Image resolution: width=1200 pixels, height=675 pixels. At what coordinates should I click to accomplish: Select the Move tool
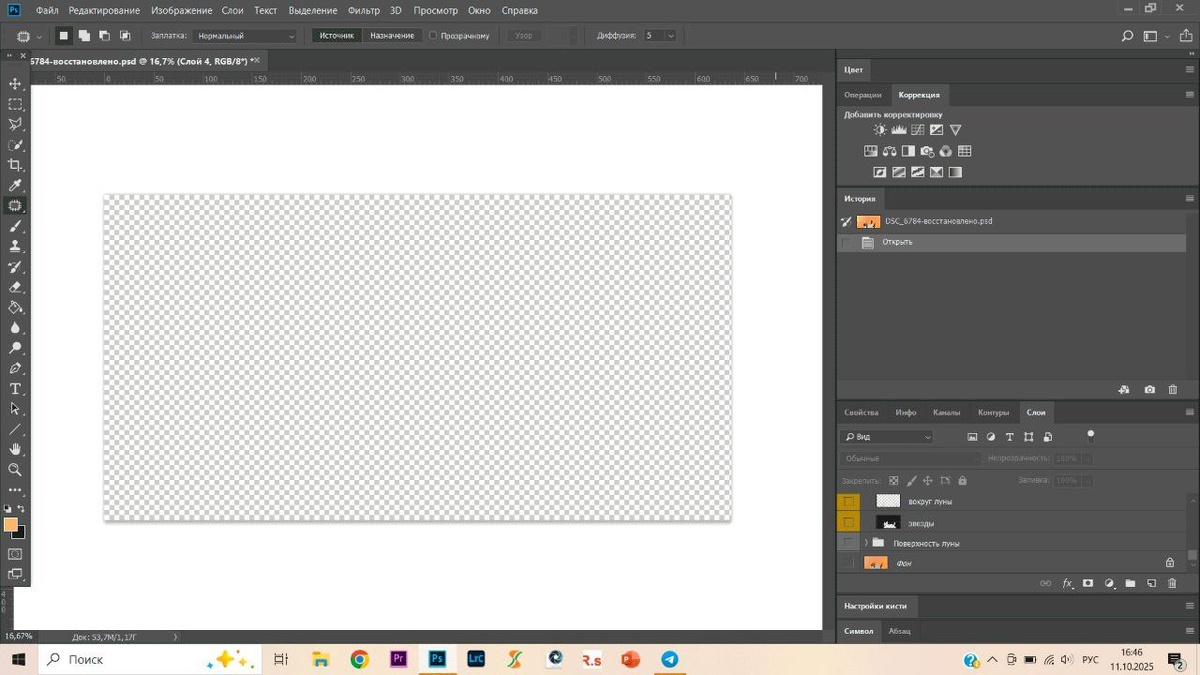click(15, 84)
